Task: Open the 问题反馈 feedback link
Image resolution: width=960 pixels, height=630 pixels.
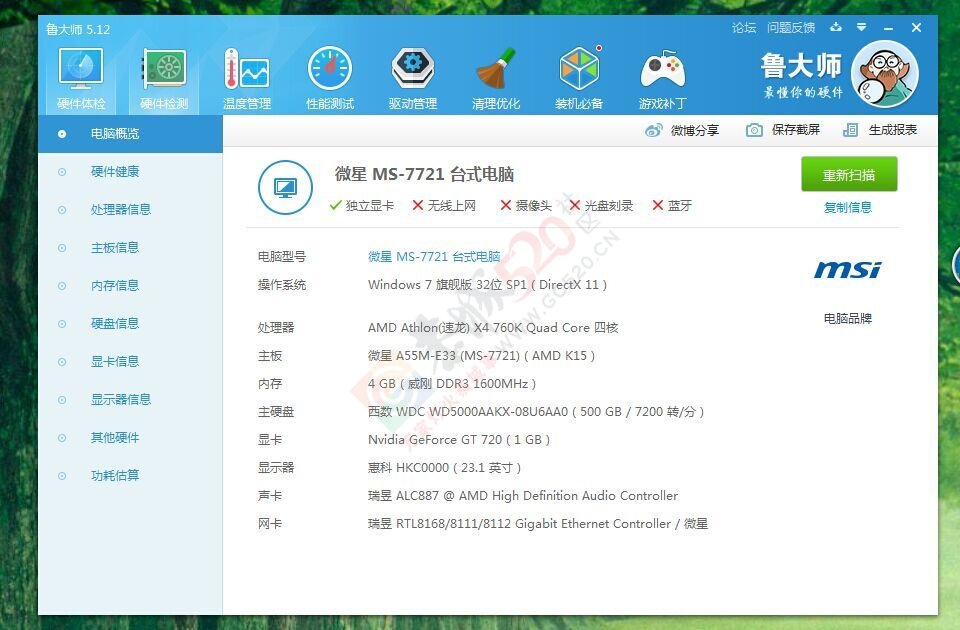Action: coord(791,28)
